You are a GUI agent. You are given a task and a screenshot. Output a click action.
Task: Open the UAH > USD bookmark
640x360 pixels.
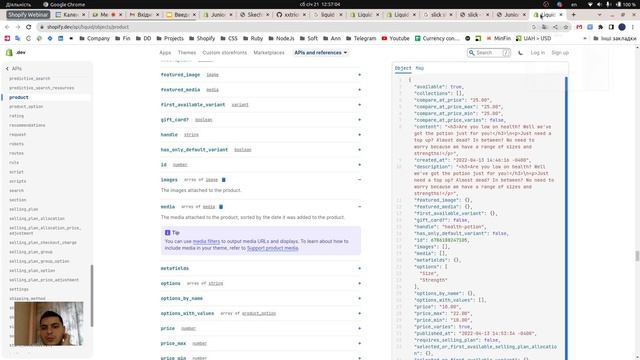coord(533,38)
